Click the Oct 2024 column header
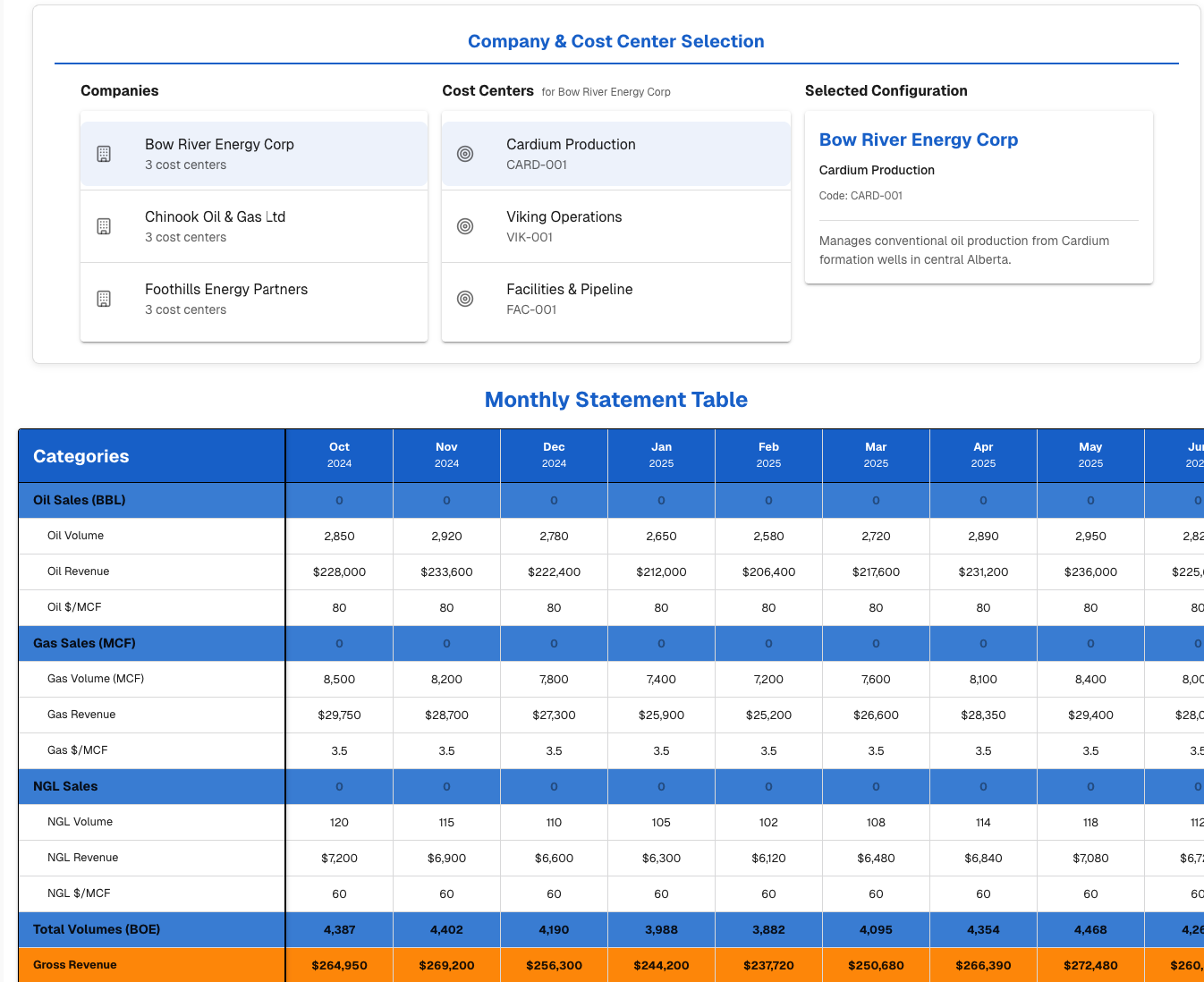 tap(339, 455)
